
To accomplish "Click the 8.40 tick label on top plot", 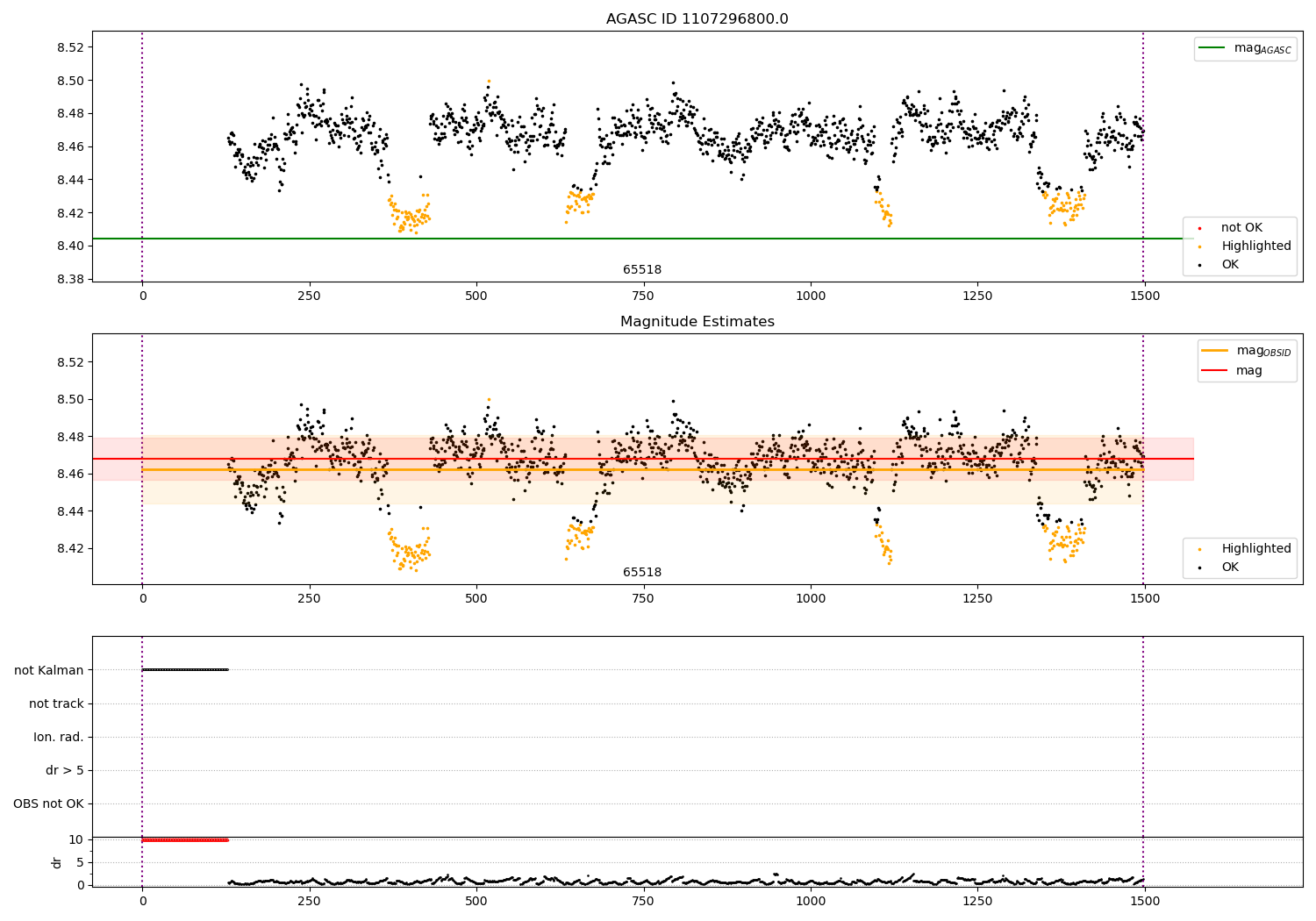I will tap(70, 246).
